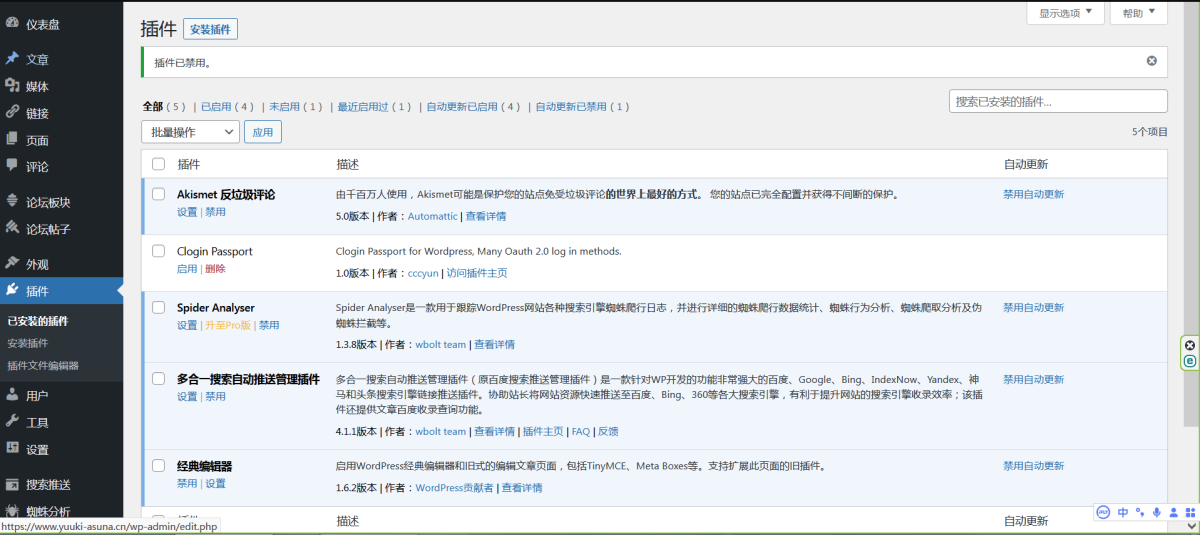This screenshot has height=535, width=1200.
Task: Click the 外观 paintbrush icon
Action: 12,264
